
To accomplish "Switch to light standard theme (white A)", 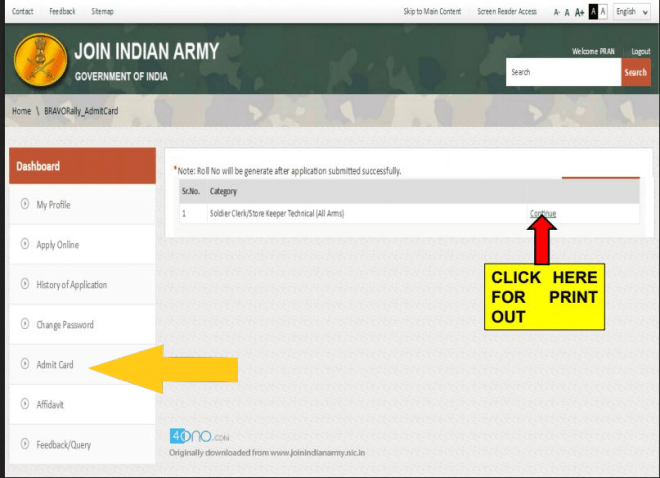I will tap(603, 12).
